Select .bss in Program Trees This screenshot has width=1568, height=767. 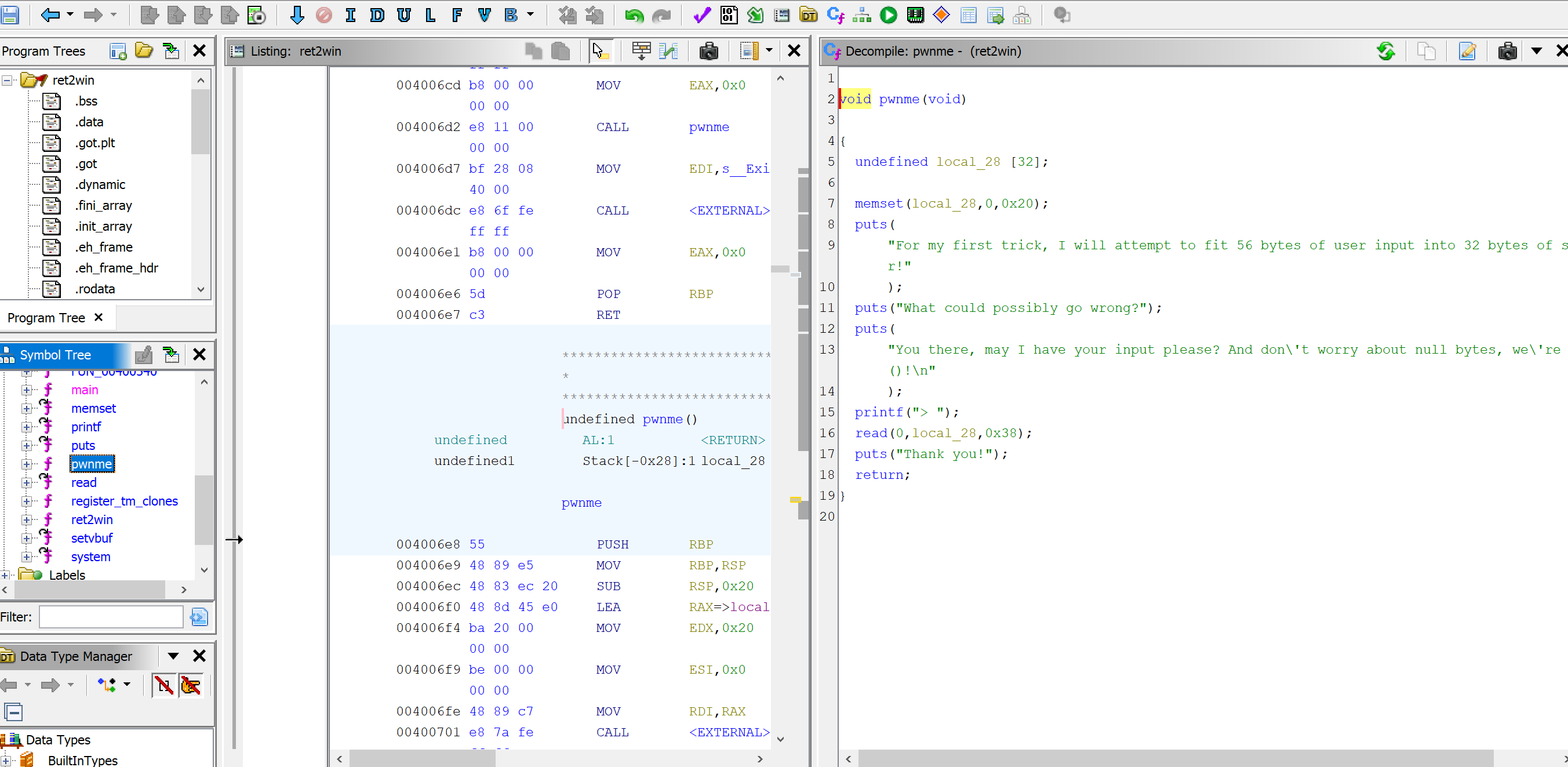coord(86,101)
